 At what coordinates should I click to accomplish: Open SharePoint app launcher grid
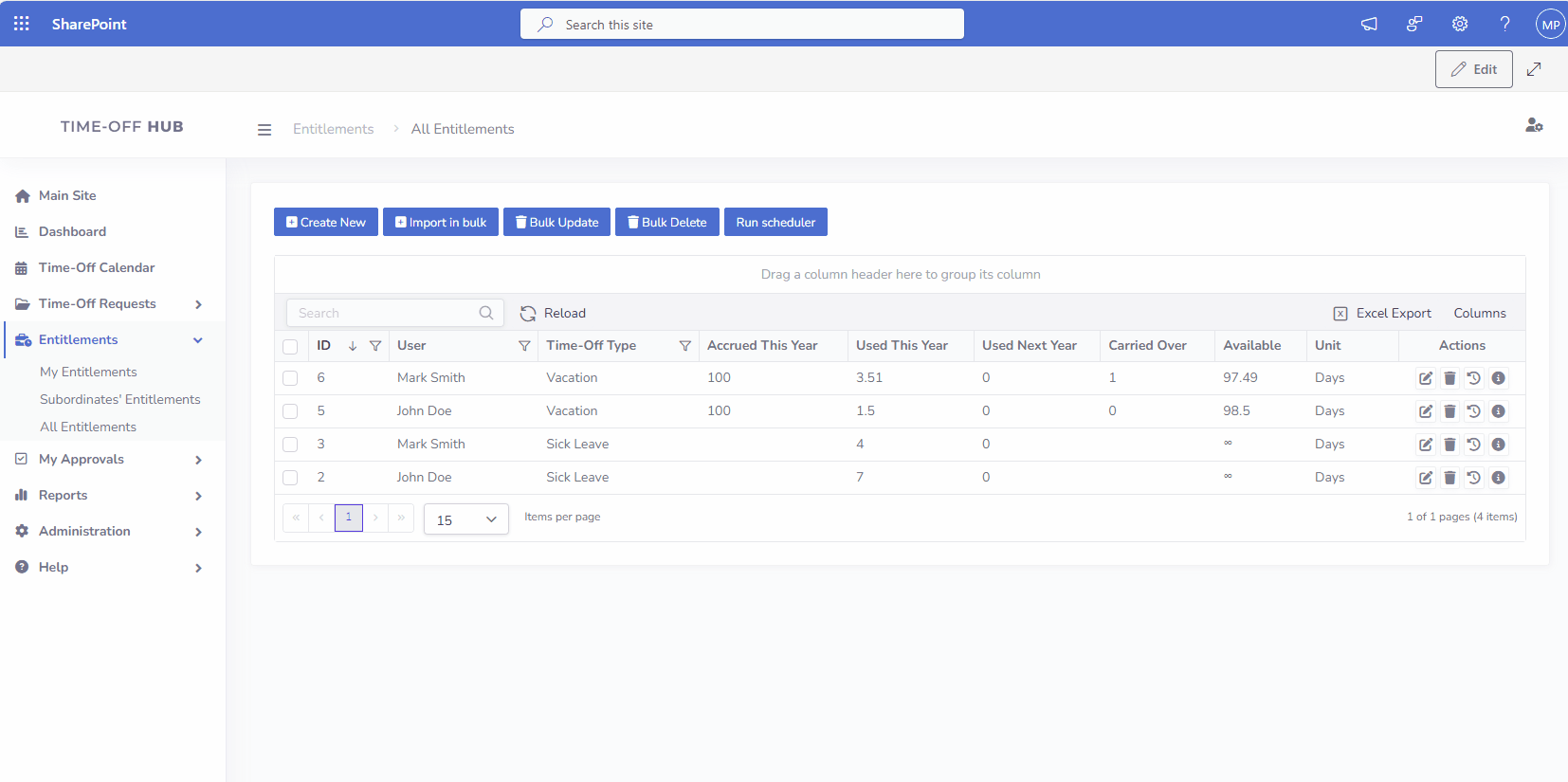[x=22, y=24]
